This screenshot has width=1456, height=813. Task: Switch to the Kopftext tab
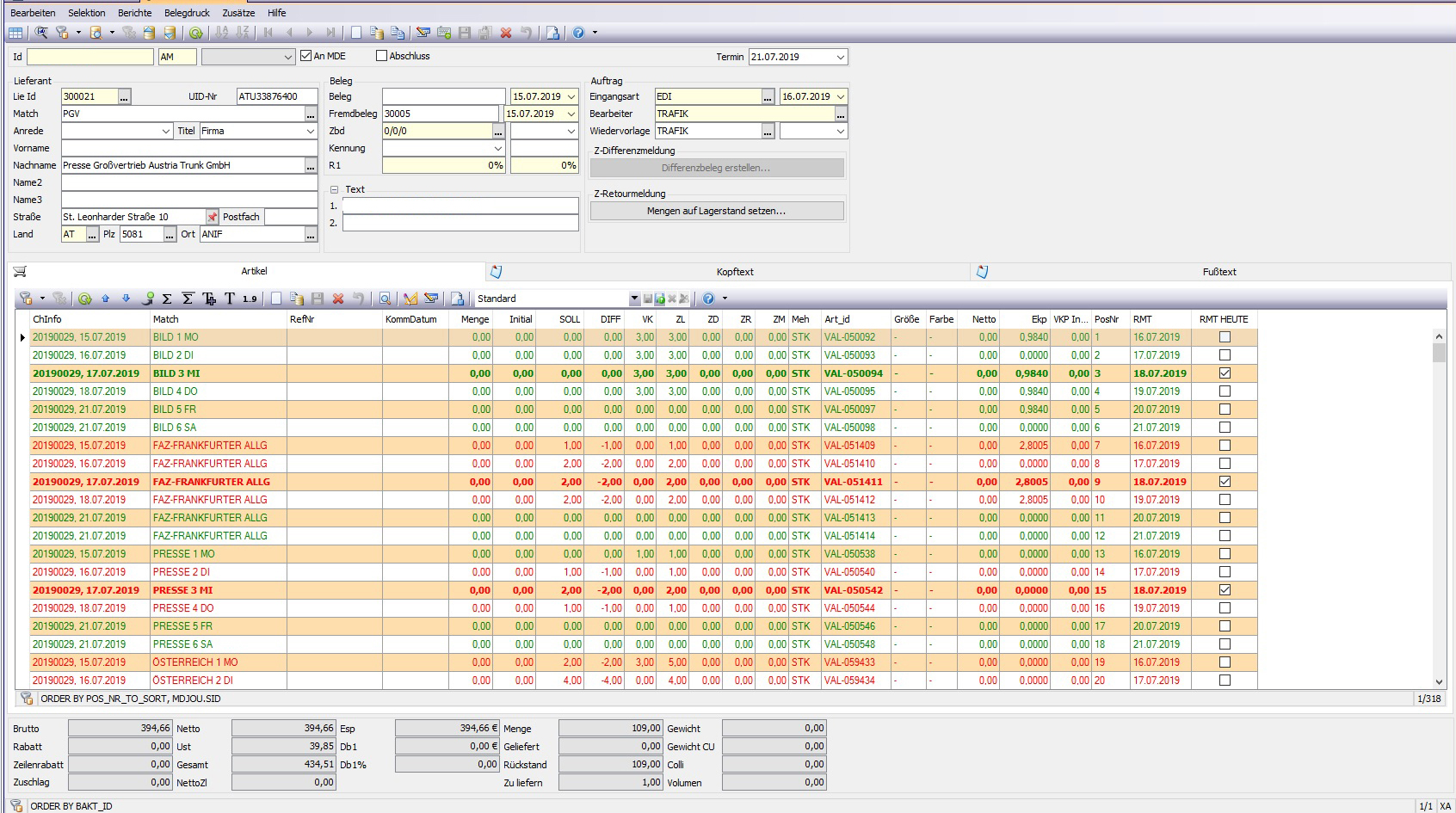pyautogui.click(x=734, y=272)
